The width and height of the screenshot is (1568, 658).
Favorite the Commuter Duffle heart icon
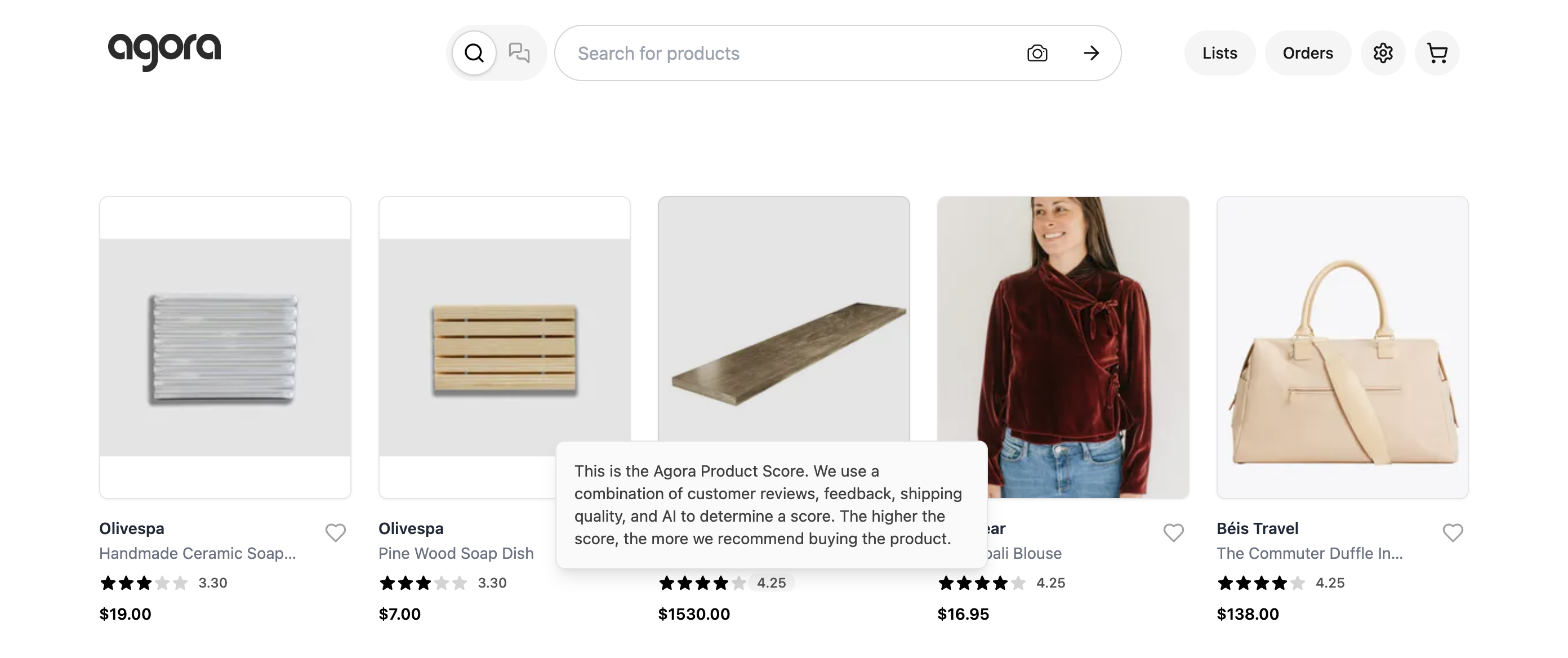point(1453,532)
